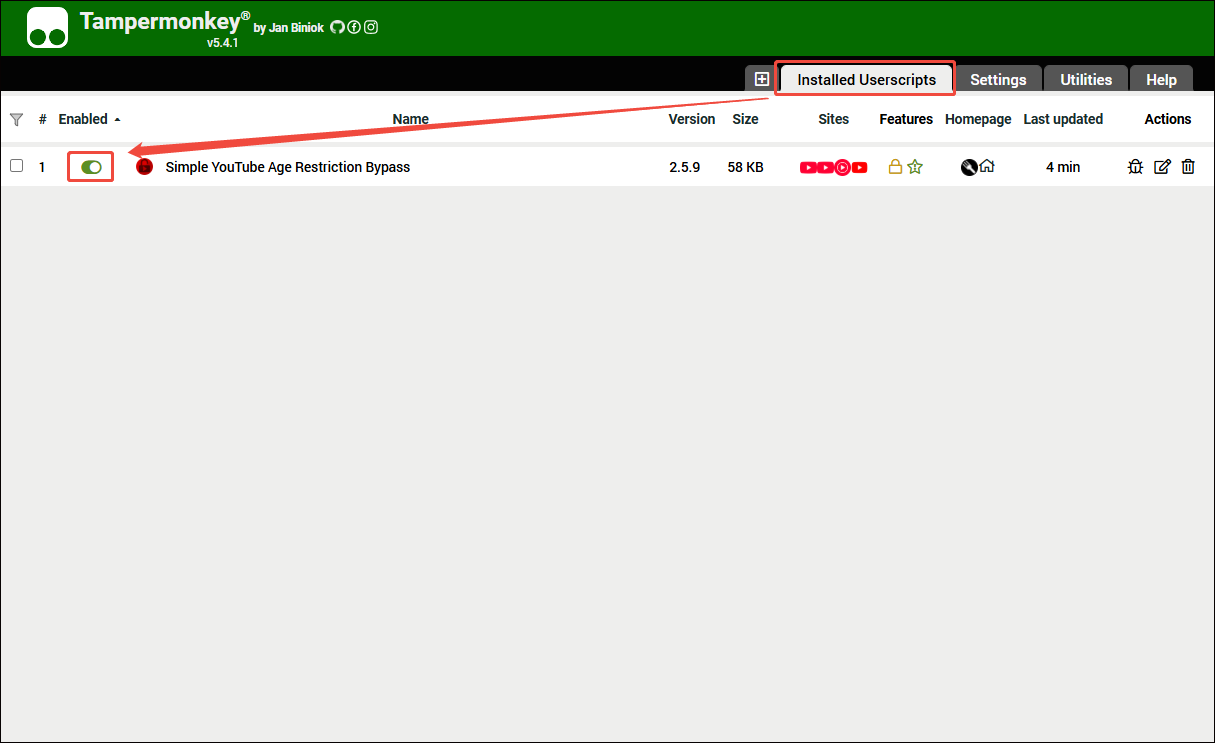Click the add new script plus tab
This screenshot has width=1215, height=743.
coord(762,79)
